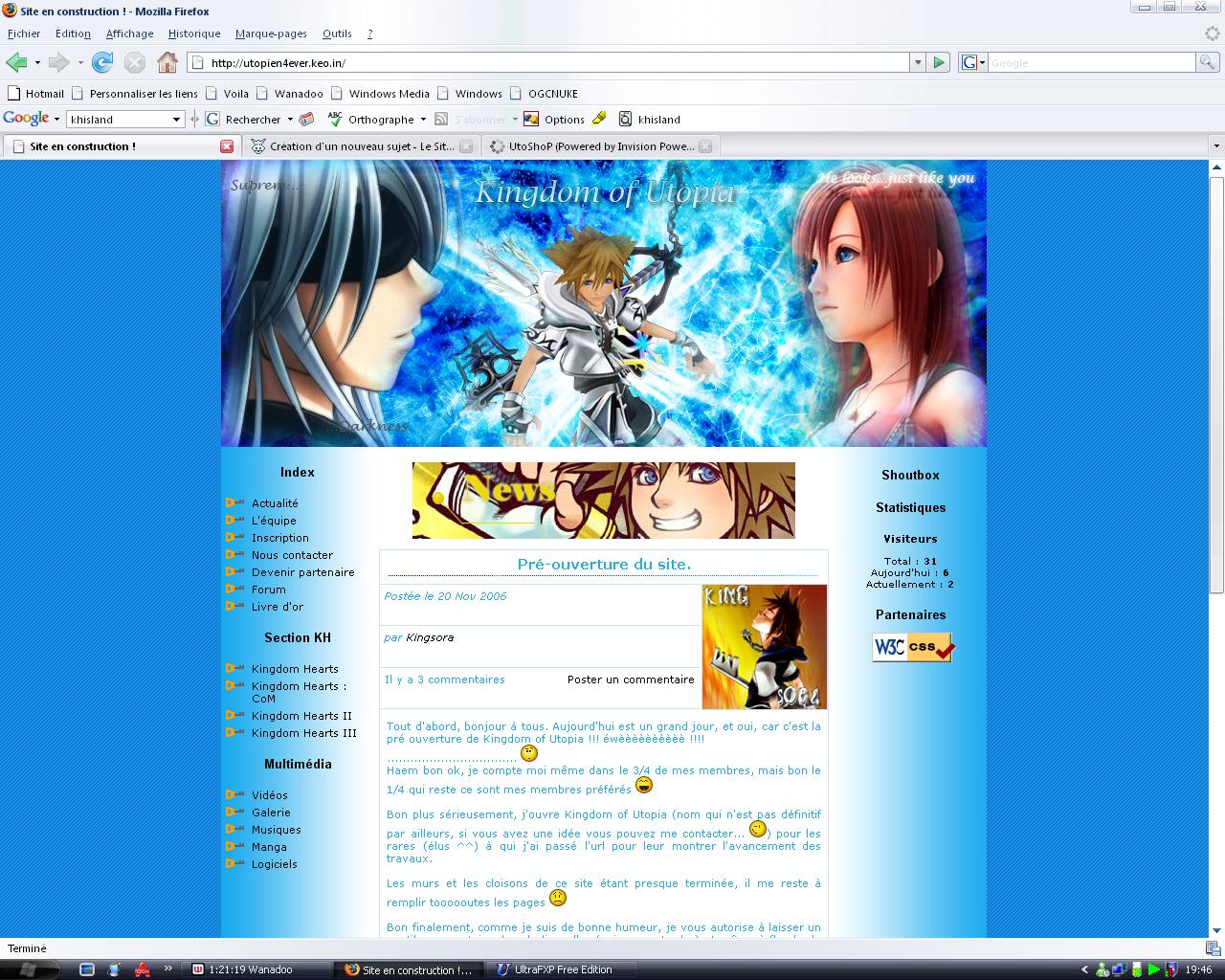This screenshot has height=980, width=1225.
Task: Go back with the green arrow button
Action: pyautogui.click(x=16, y=62)
